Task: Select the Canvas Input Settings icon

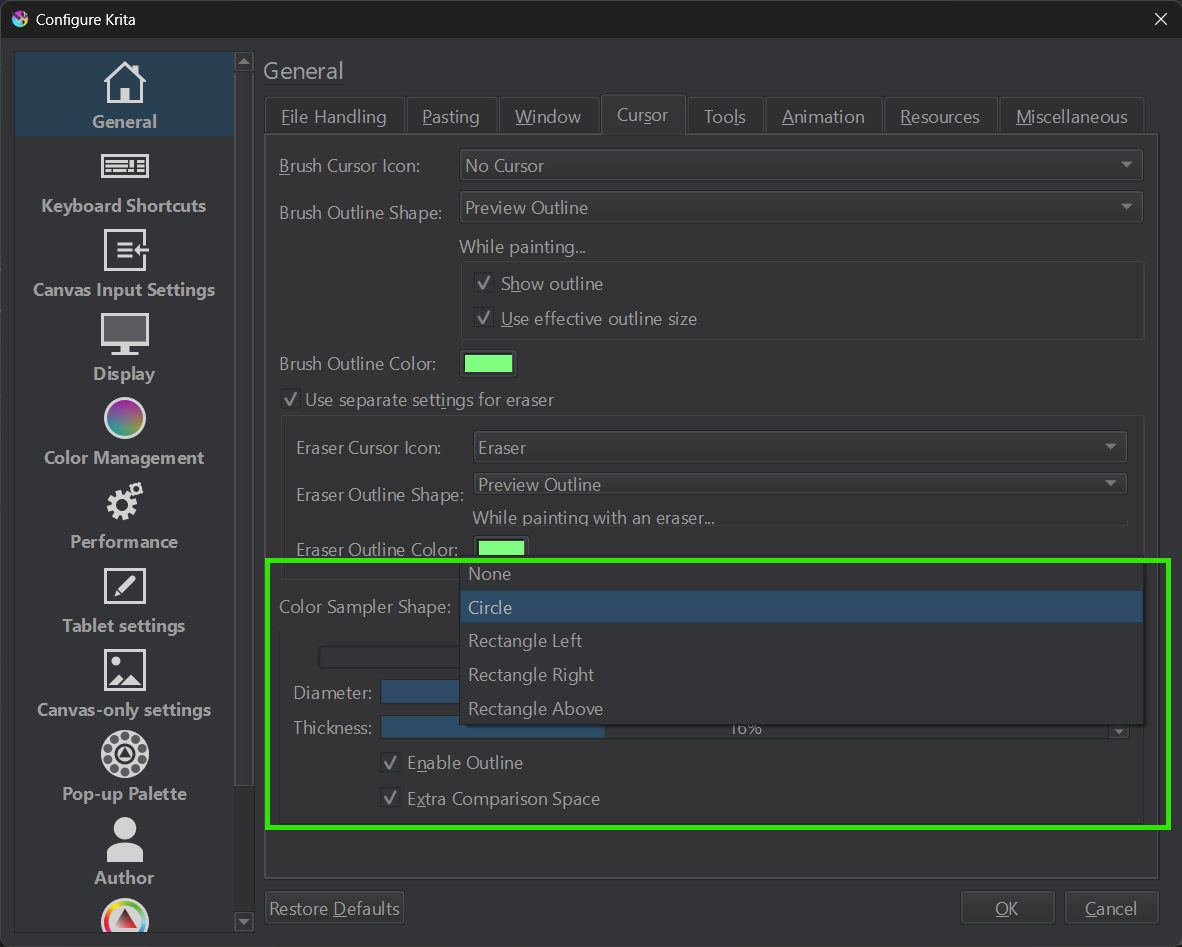Action: (124, 250)
